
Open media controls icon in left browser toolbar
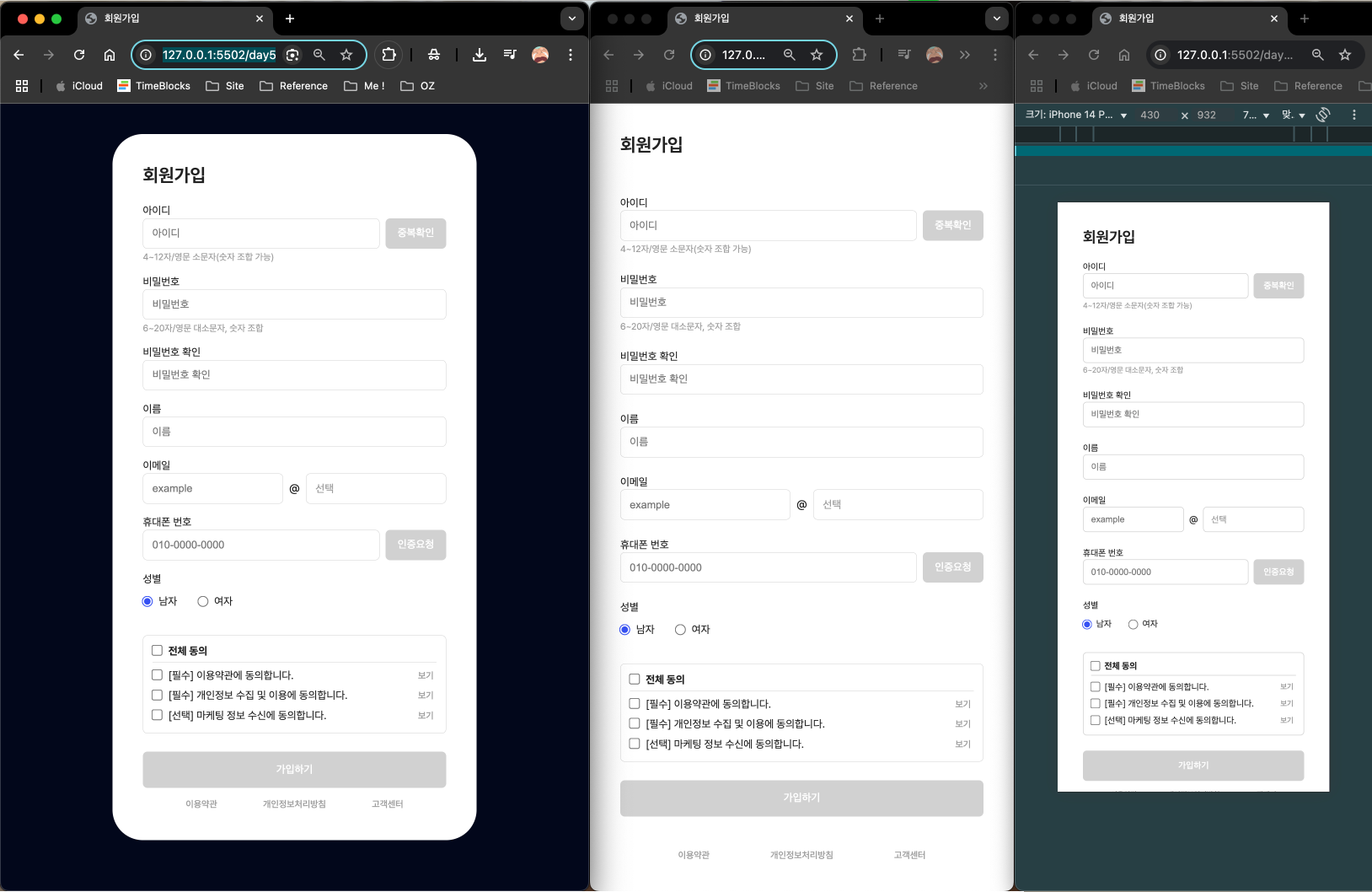pos(510,55)
